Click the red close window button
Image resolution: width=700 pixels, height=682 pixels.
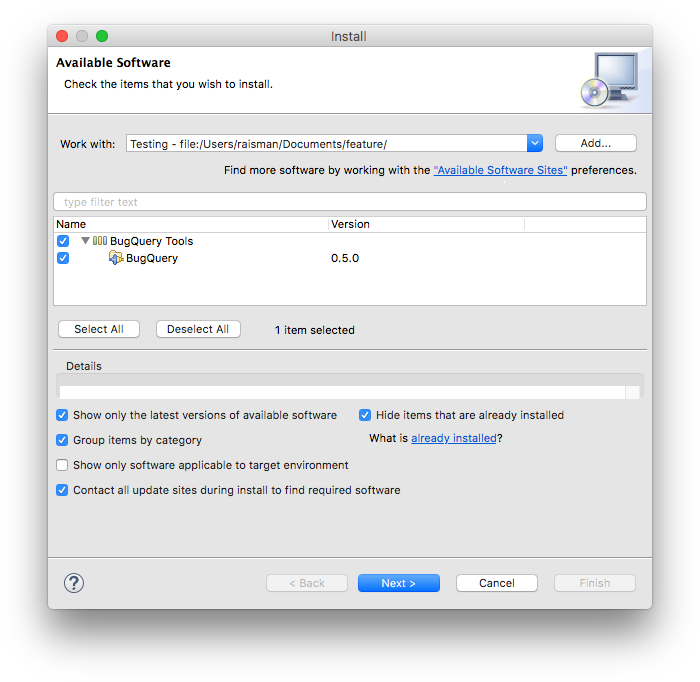click(62, 36)
